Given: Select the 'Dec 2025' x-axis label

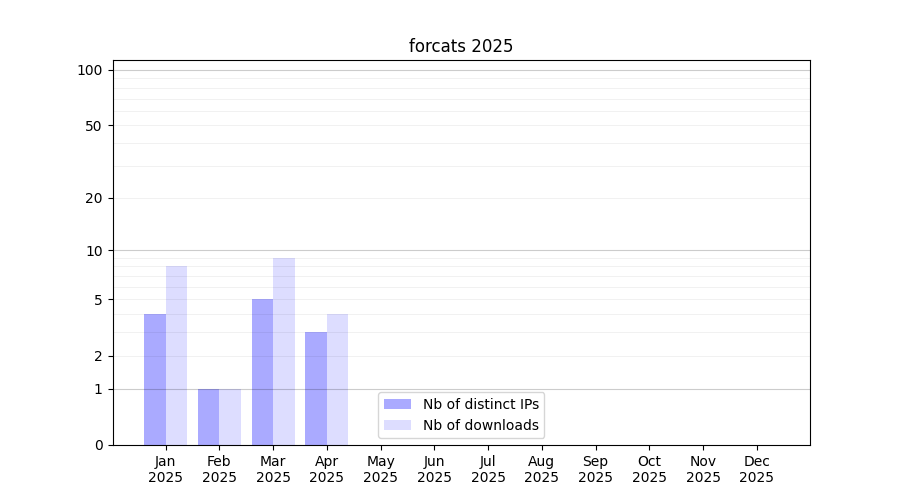Looking at the screenshot, I should (756, 469).
